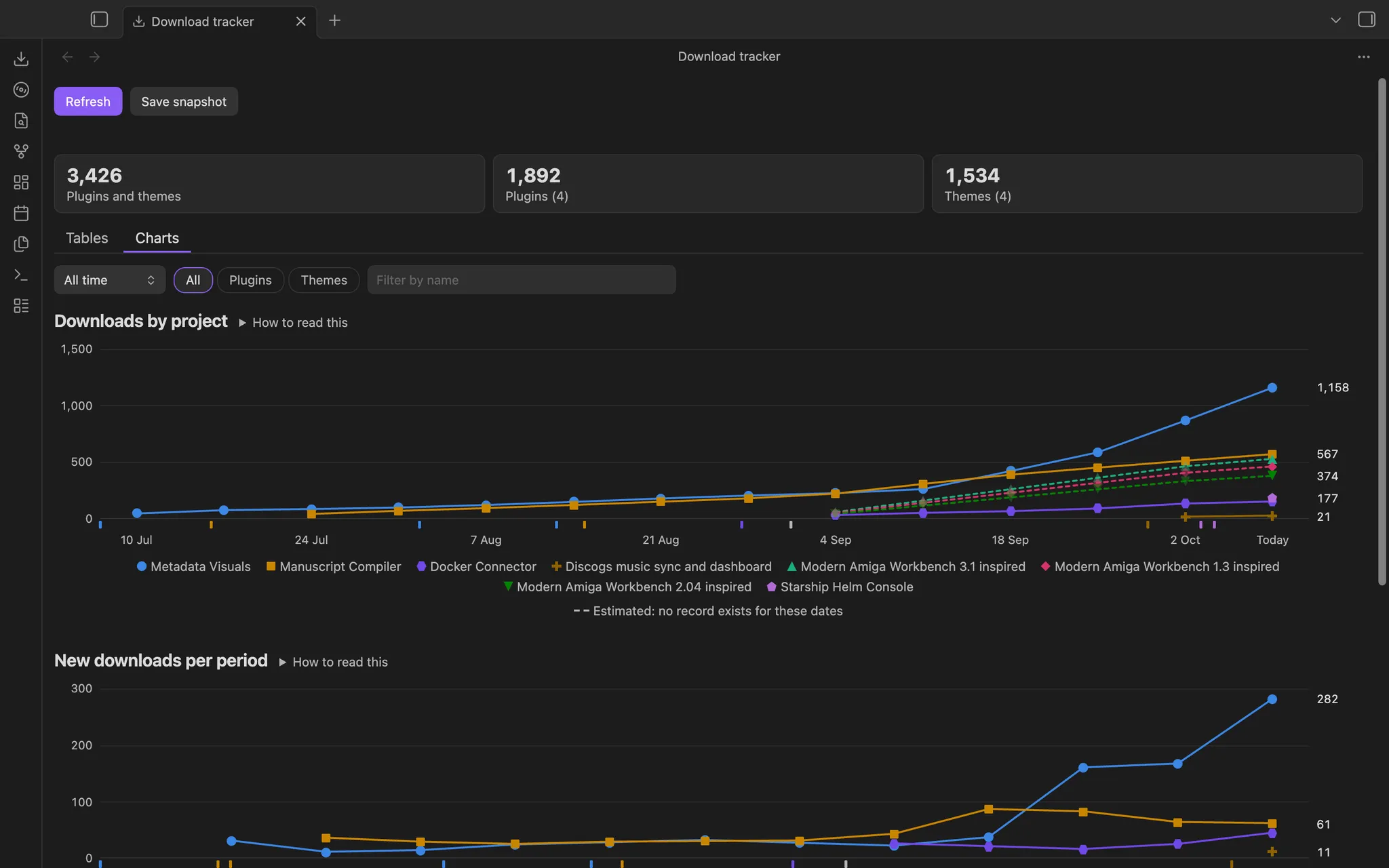Close the Download tracker tab
This screenshot has height=868, width=1389.
point(301,21)
